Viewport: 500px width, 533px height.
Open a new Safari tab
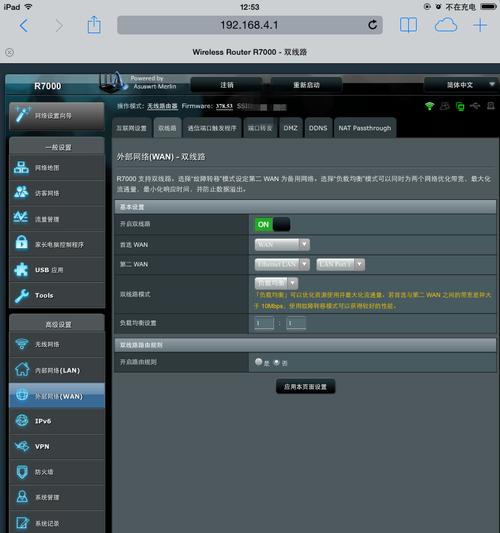(480, 25)
